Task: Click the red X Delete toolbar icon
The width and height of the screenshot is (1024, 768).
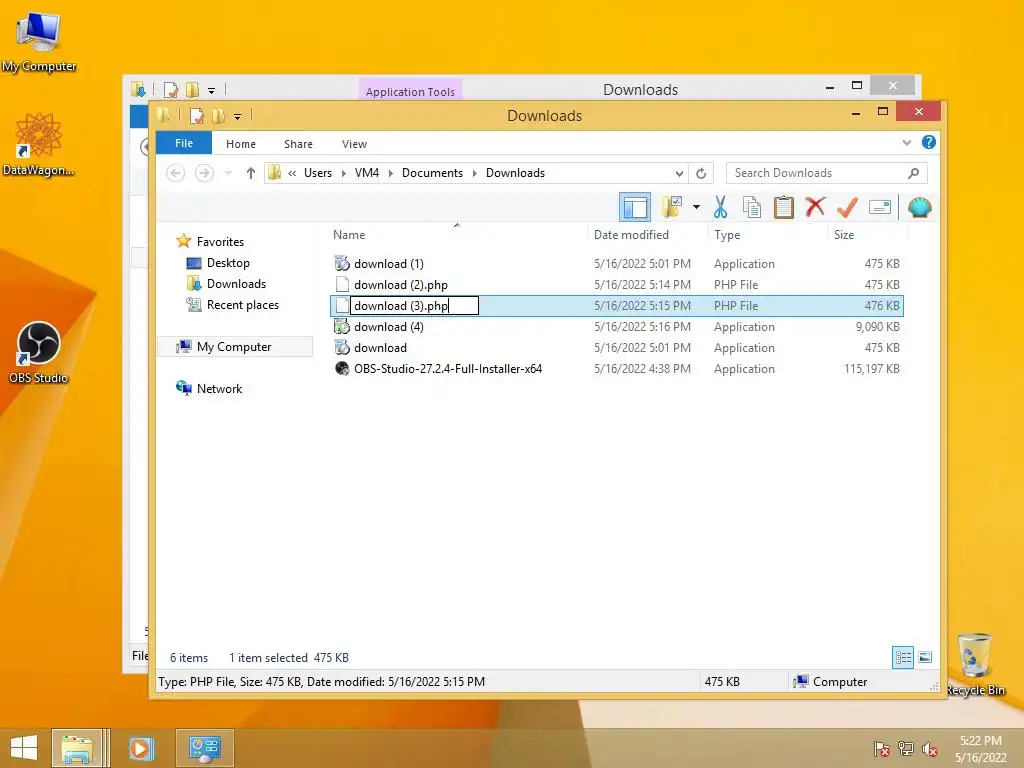Action: [x=815, y=207]
